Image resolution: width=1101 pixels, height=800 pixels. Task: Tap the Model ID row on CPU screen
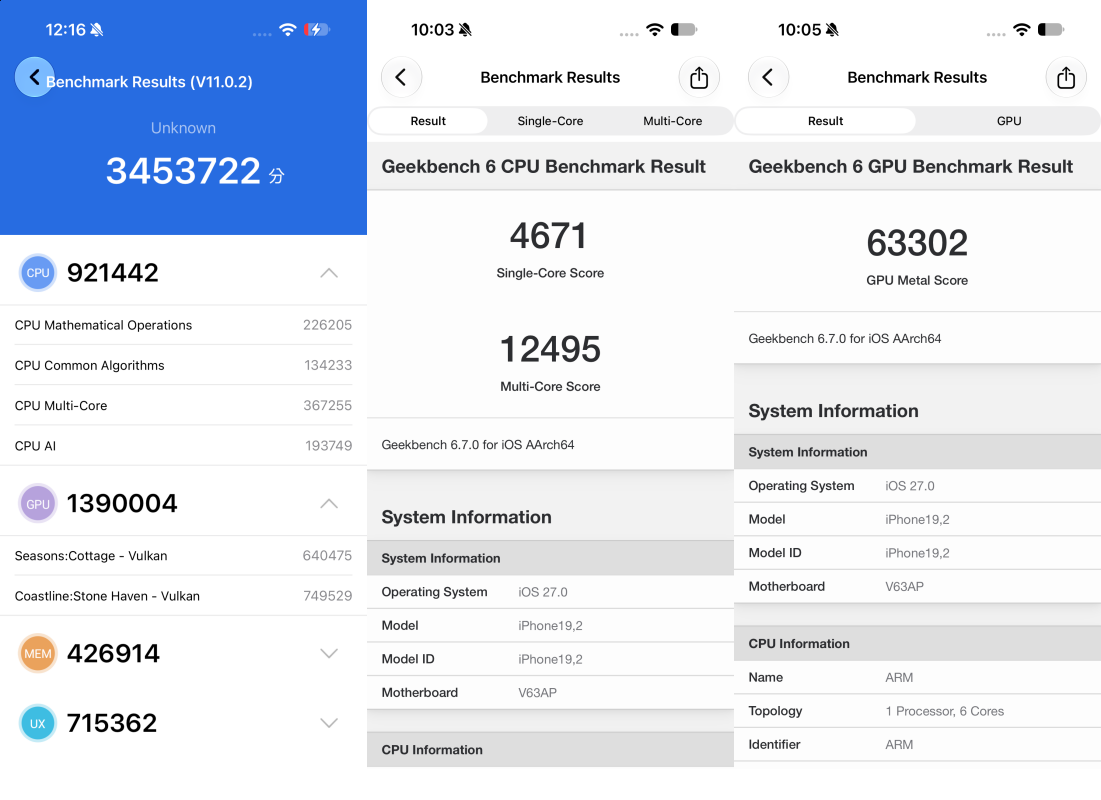pos(550,659)
